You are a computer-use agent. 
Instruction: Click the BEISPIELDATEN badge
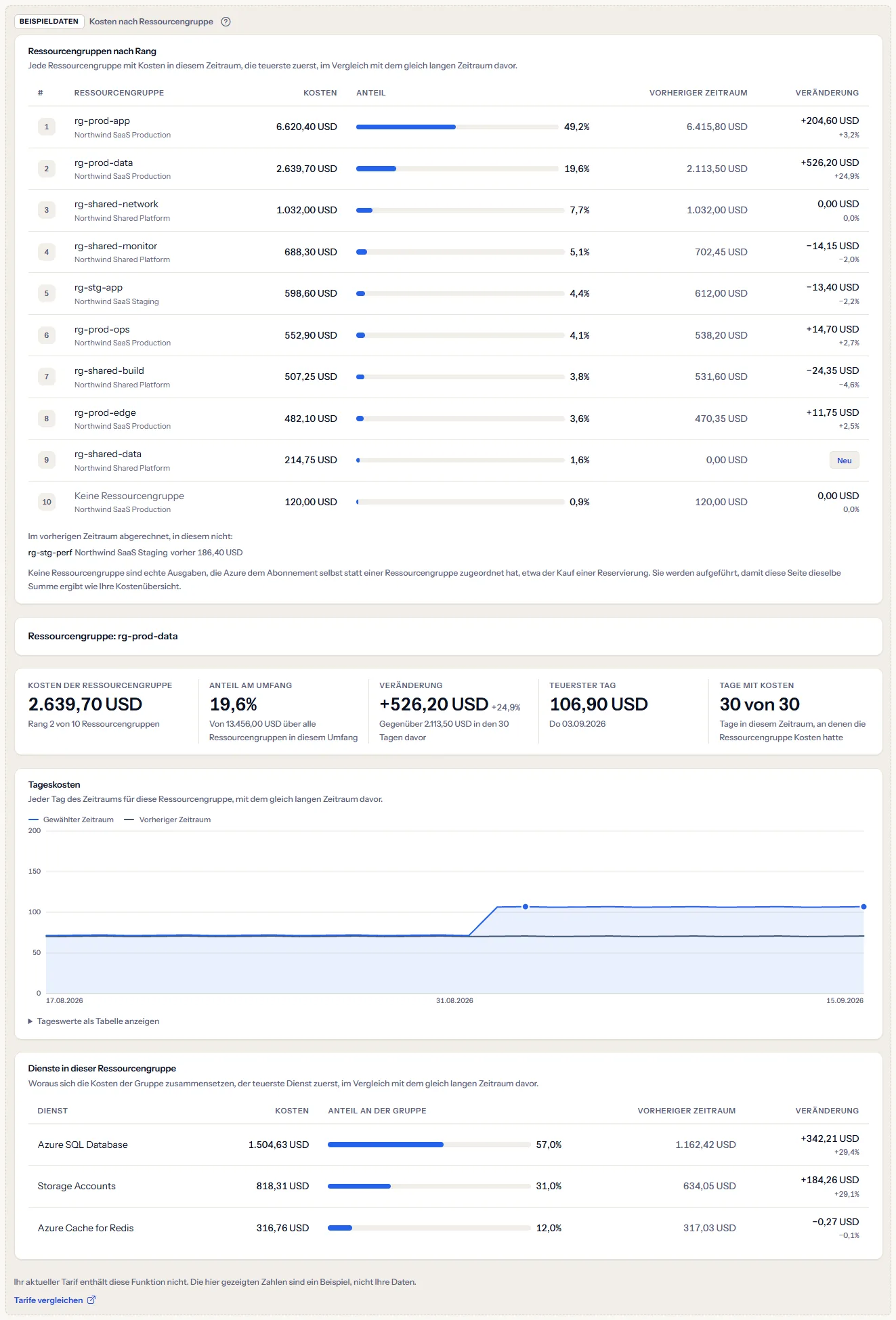49,22
